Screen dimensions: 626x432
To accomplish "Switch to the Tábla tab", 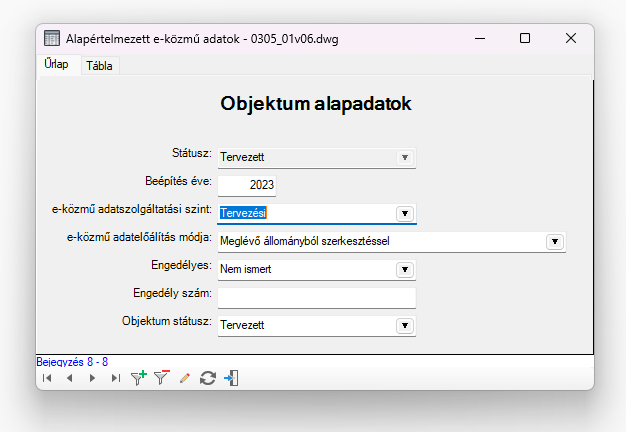I will click(x=99, y=66).
